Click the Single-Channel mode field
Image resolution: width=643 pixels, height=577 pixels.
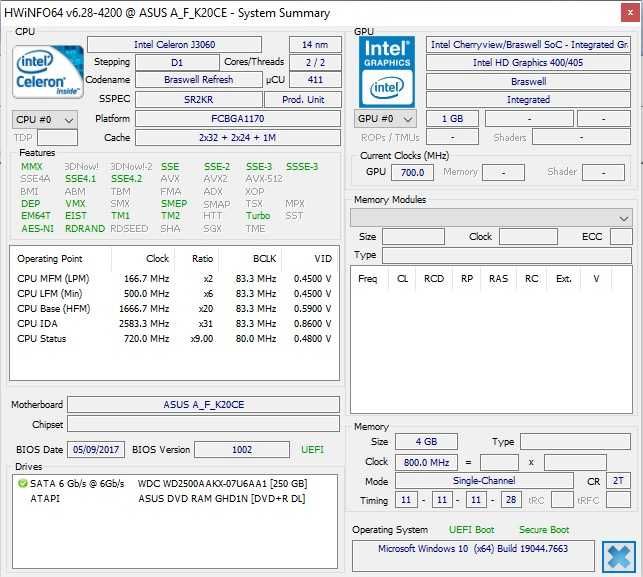tap(484, 481)
